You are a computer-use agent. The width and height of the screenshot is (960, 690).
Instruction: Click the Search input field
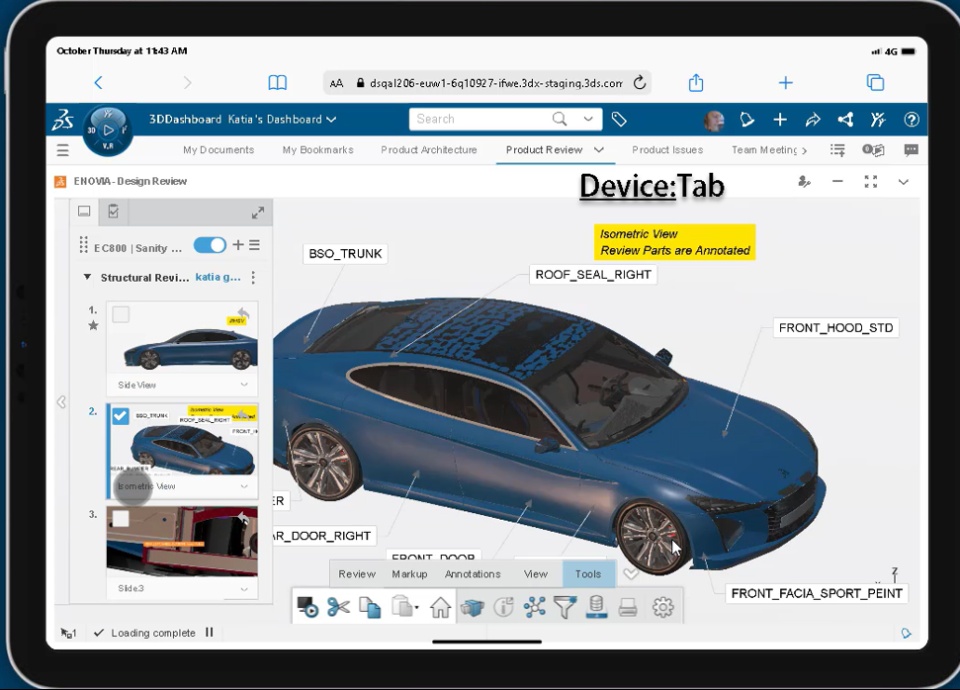pos(482,119)
